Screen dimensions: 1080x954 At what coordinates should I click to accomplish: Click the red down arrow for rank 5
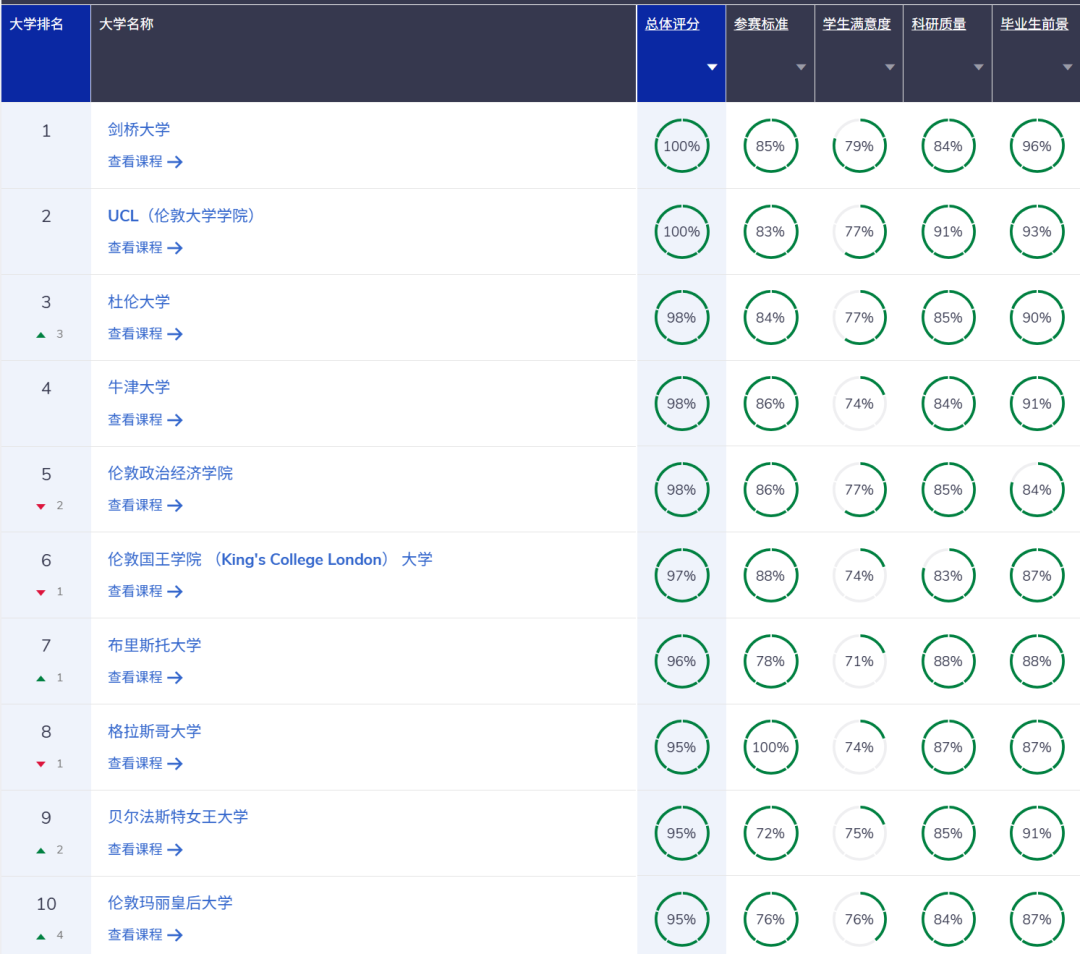41,506
